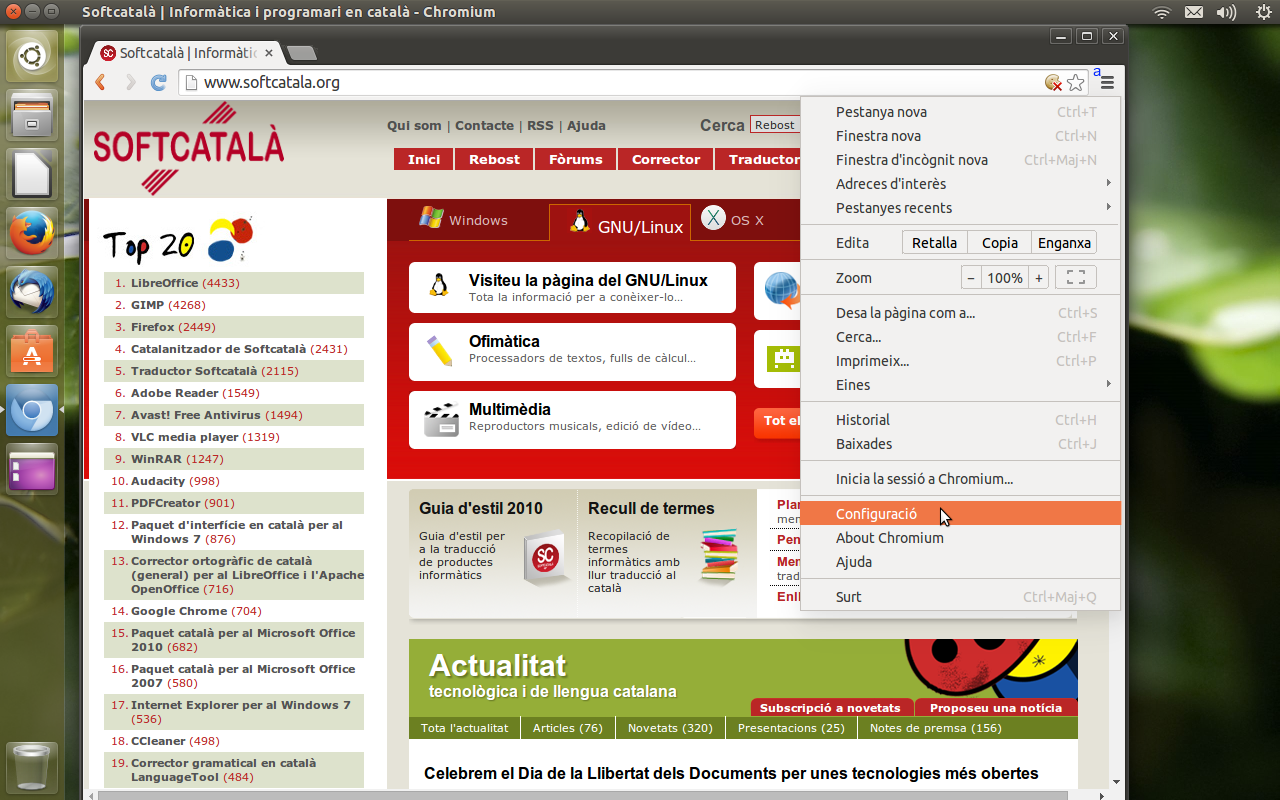Switch to the OS X tab

tap(734, 220)
